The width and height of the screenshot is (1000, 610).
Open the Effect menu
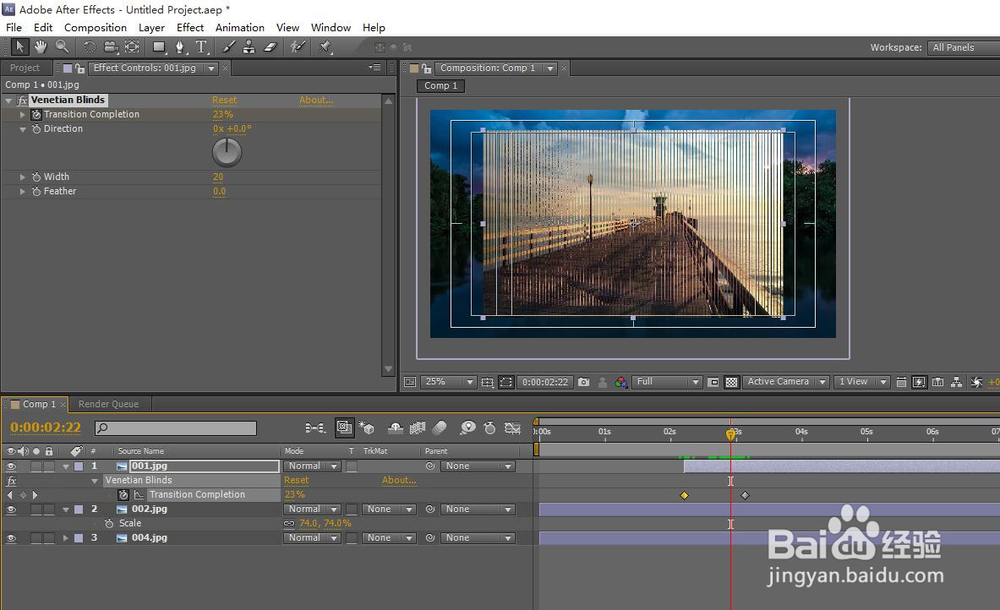click(190, 27)
